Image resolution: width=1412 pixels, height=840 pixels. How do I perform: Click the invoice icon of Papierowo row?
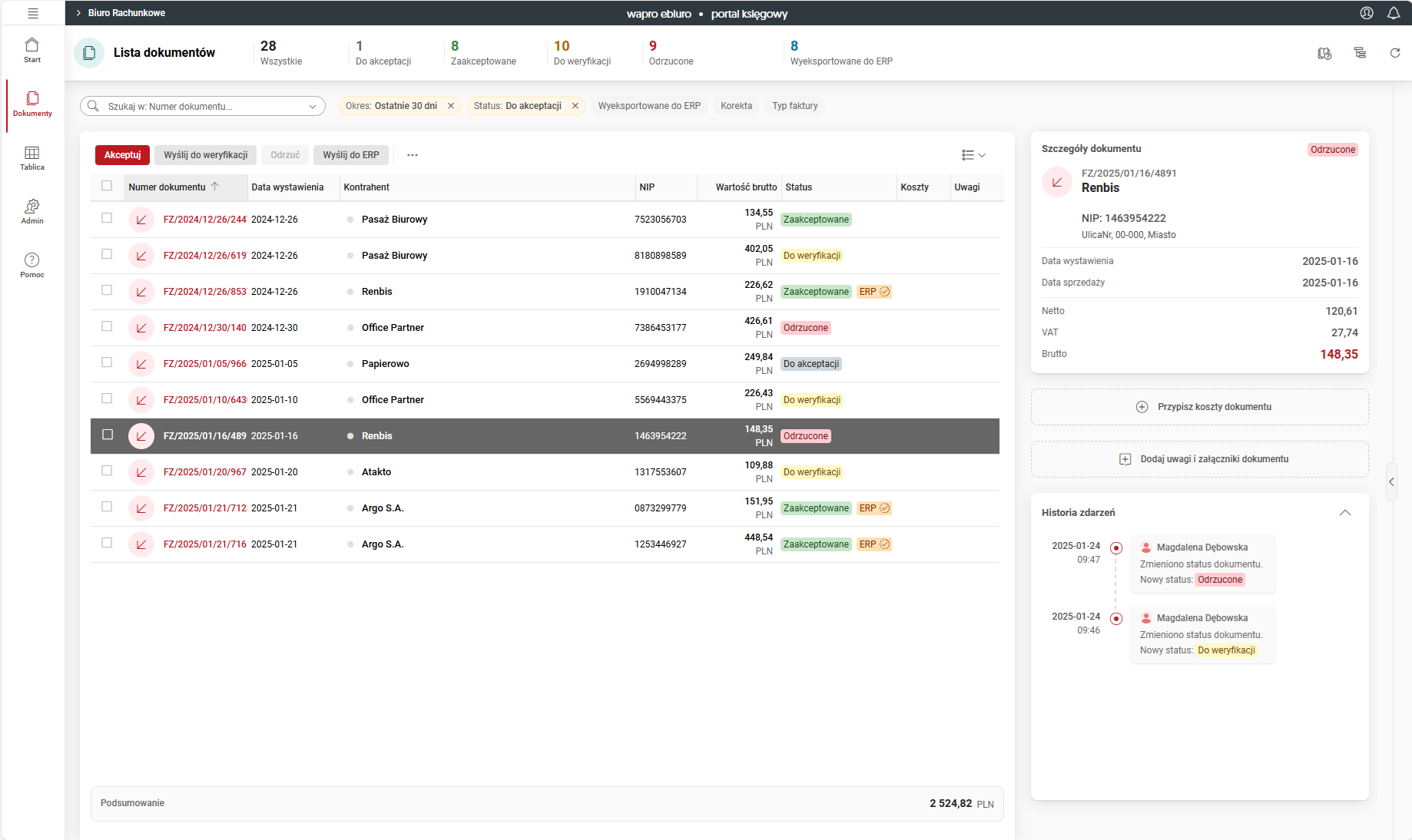point(141,364)
